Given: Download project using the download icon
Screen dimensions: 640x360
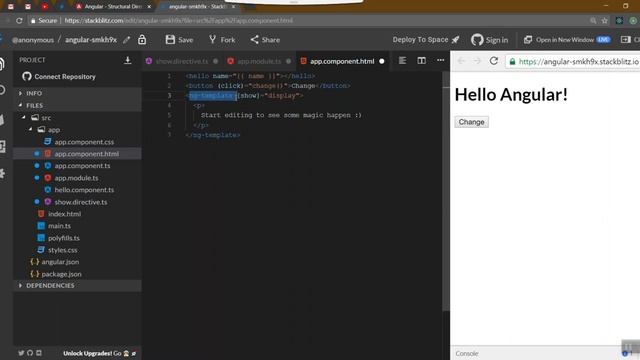Looking at the screenshot, I should pos(127,60).
